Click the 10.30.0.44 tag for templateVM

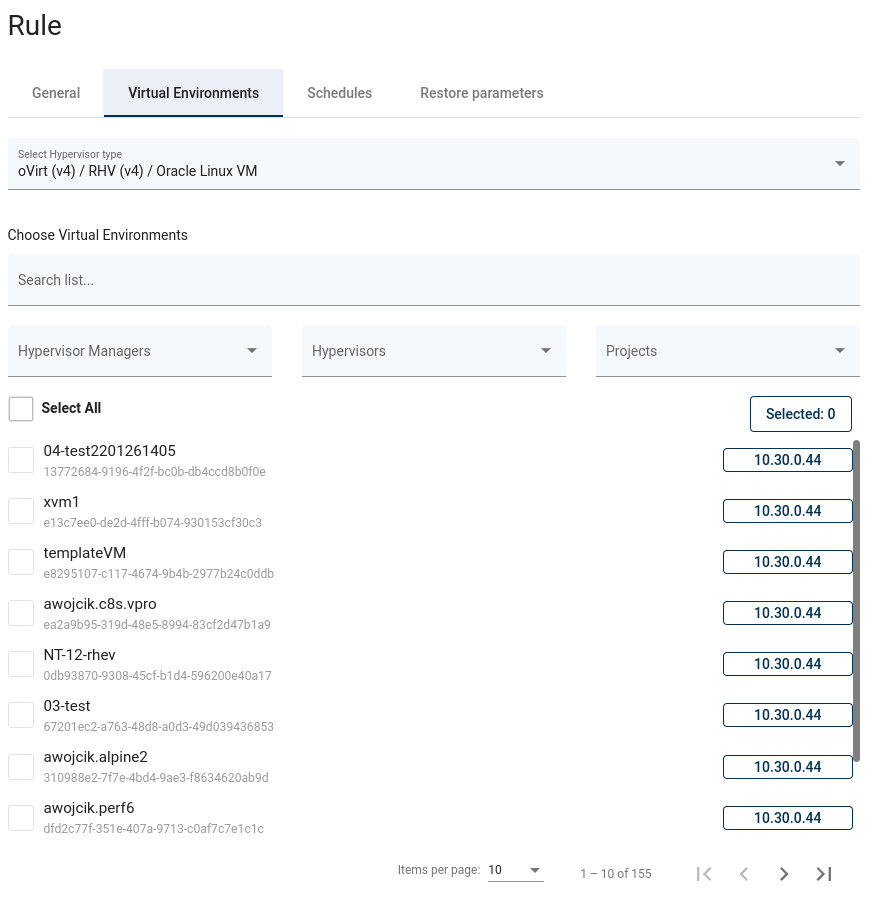(x=787, y=562)
